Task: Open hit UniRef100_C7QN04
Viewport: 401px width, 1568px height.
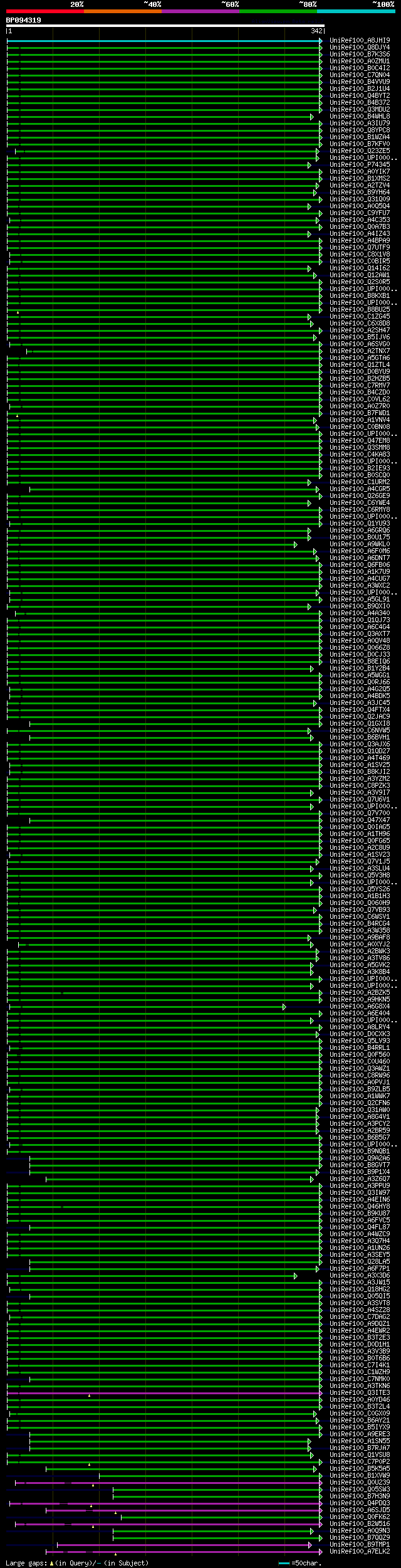Action: pos(360,75)
